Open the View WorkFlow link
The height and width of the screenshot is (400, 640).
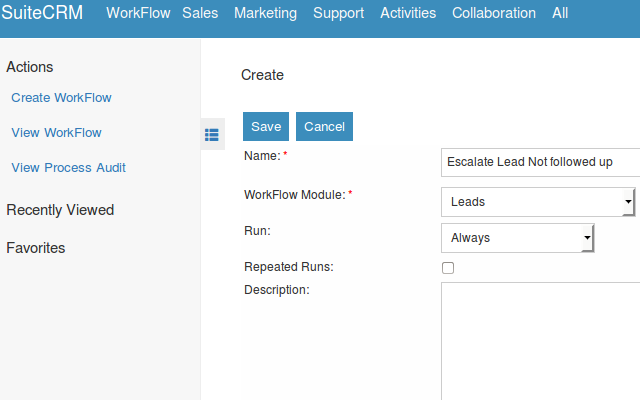point(56,133)
